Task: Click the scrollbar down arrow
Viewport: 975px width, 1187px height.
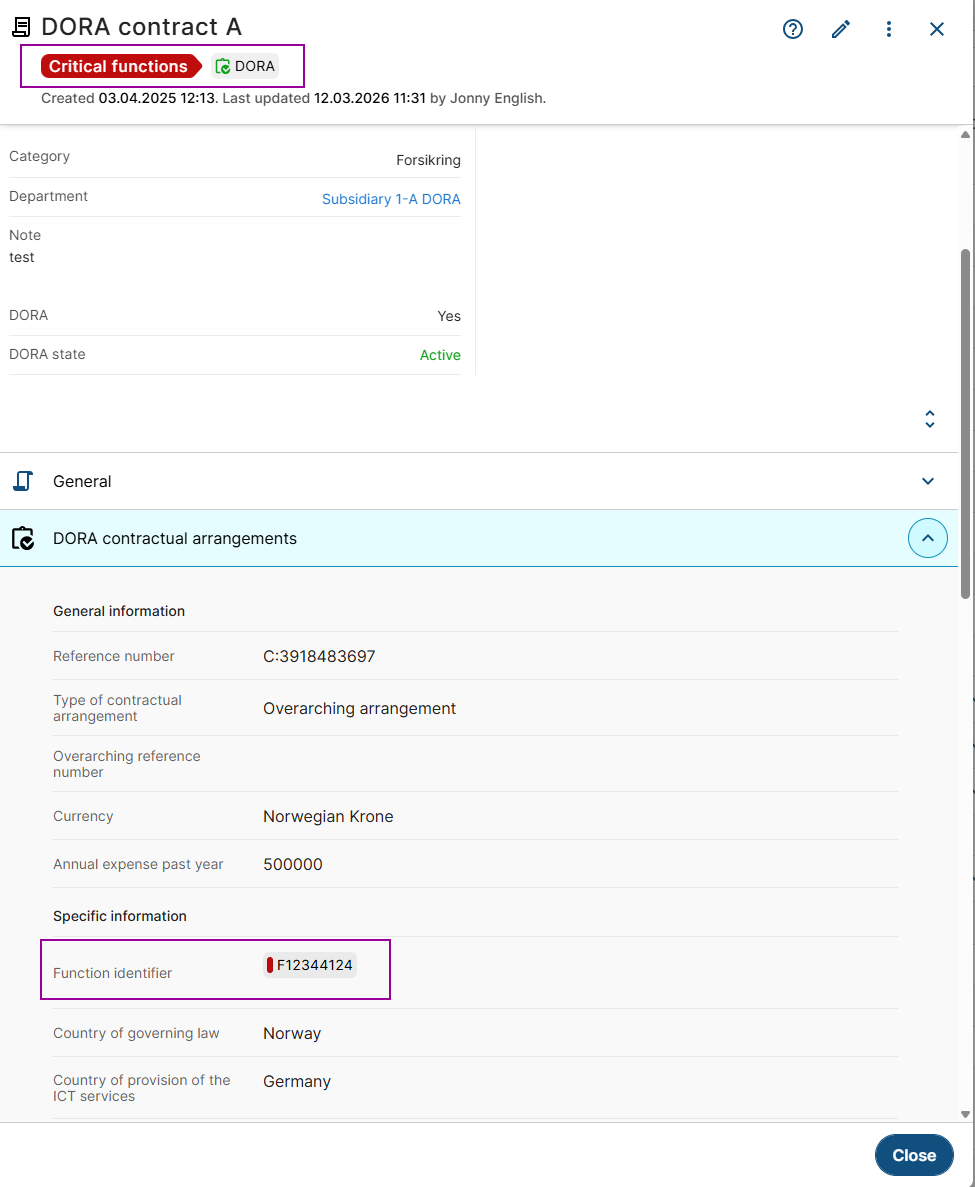Action: (966, 1114)
